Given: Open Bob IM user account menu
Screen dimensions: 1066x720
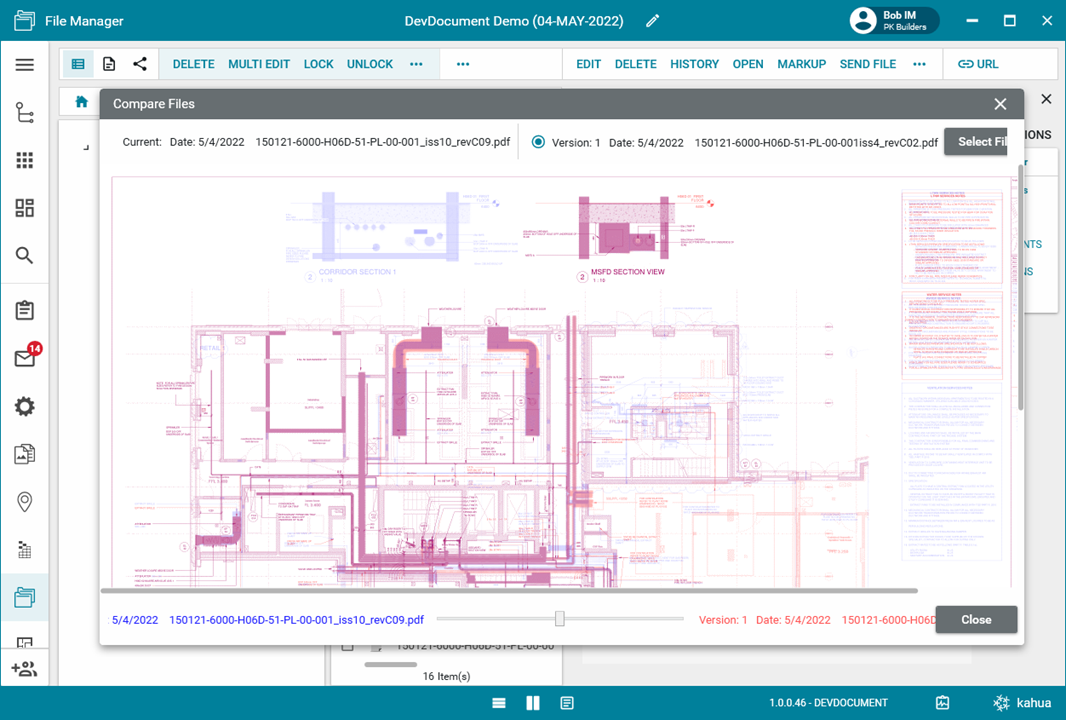Looking at the screenshot, I should click(893, 21).
